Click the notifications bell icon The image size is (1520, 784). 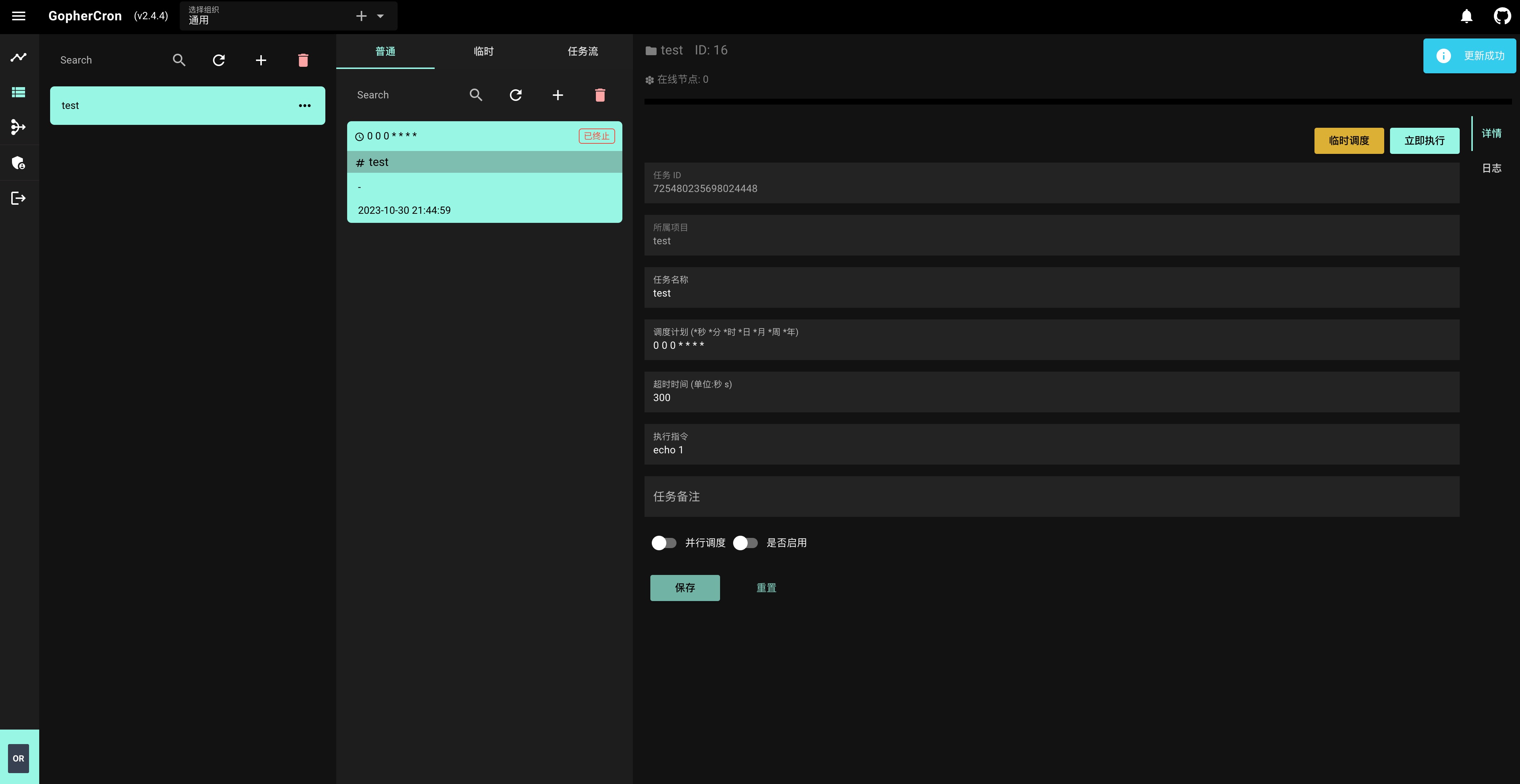(x=1466, y=16)
